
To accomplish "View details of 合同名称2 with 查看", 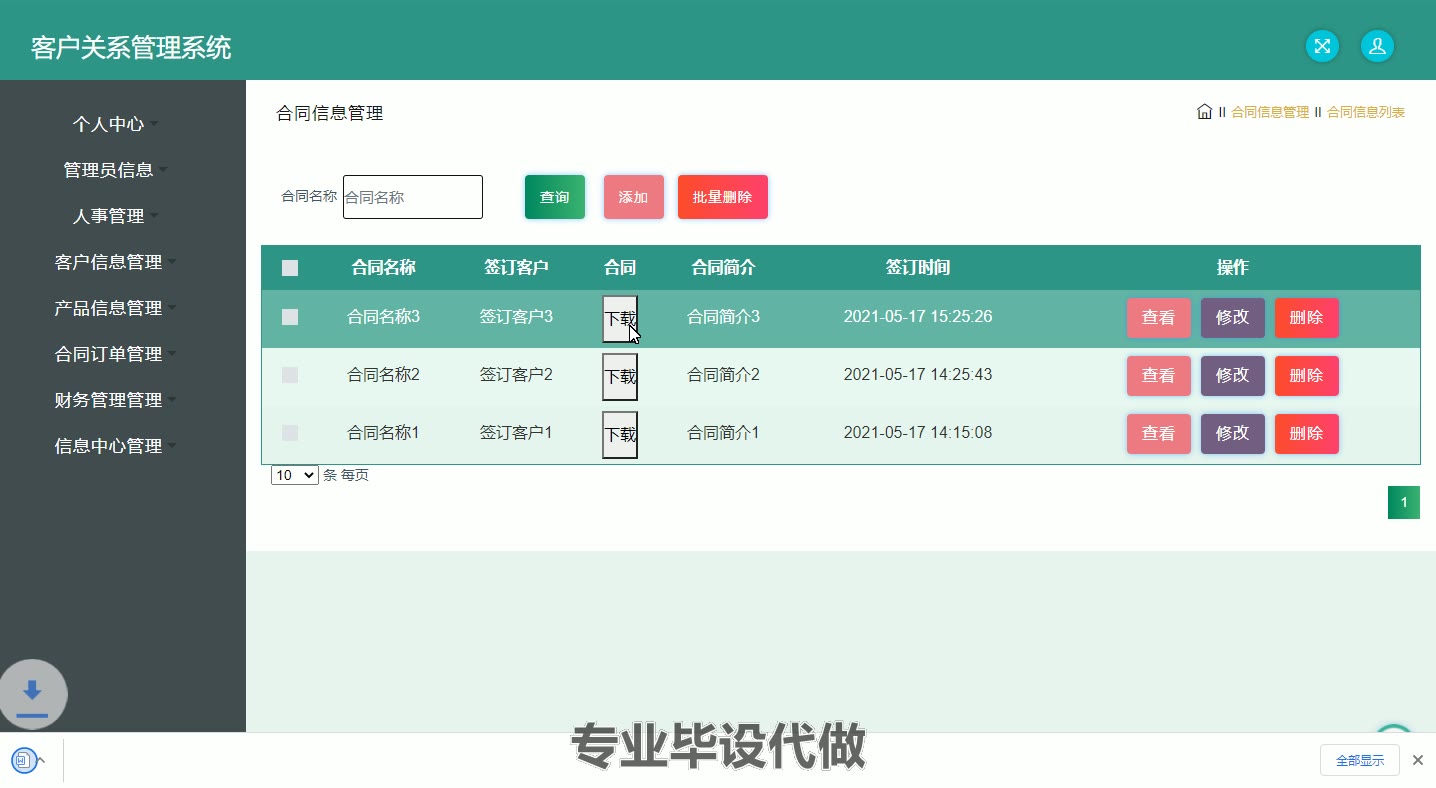I will pyautogui.click(x=1159, y=376).
